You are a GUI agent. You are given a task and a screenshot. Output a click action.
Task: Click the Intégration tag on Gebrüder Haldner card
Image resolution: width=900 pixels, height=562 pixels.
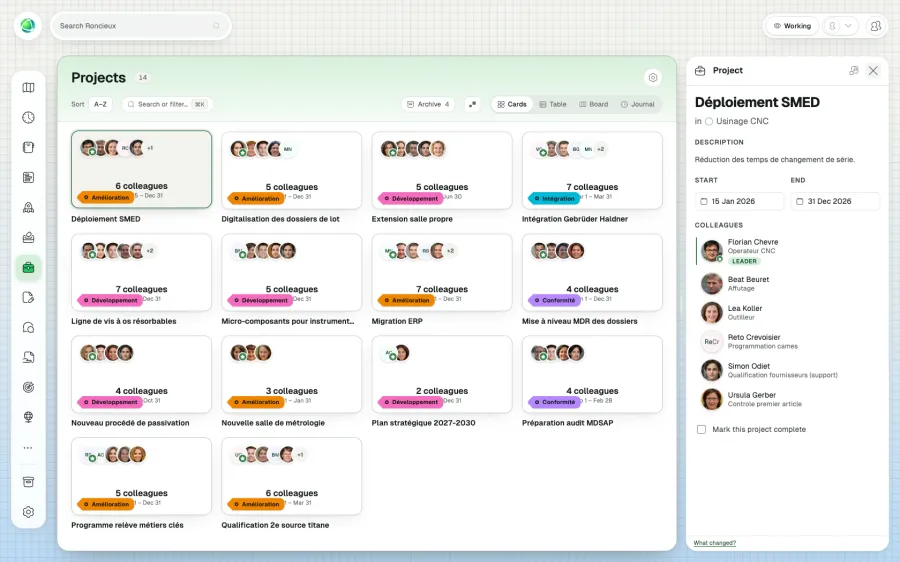click(x=554, y=199)
